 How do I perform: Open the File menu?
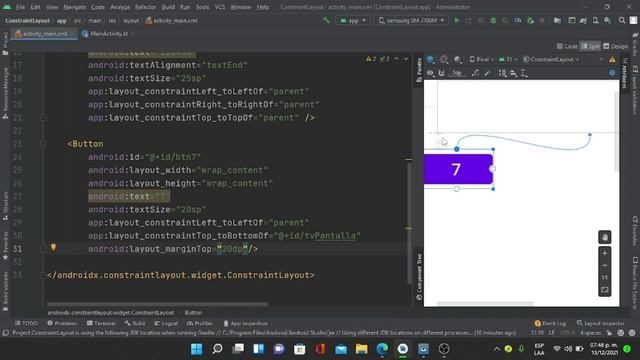(x=20, y=7)
